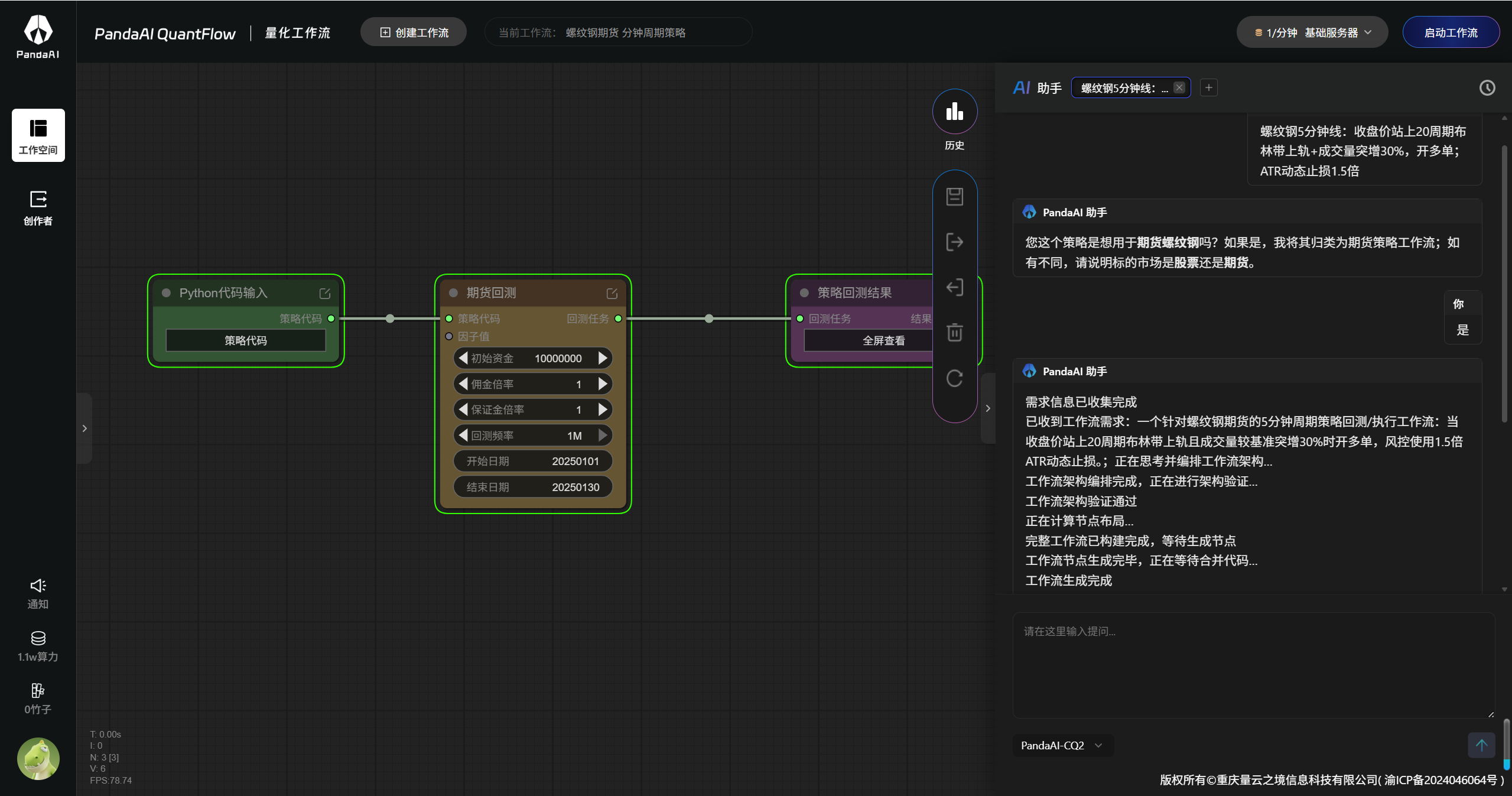Expand the 基础服务器 server dropdown
Image resolution: width=1512 pixels, height=796 pixels.
click(1312, 33)
